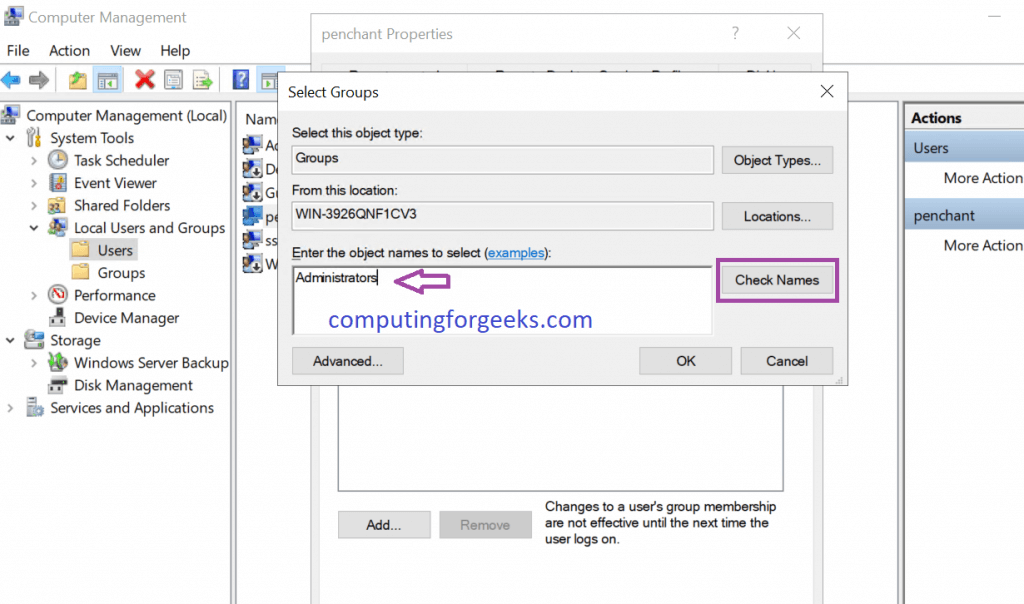The image size is (1024, 604).
Task: Open the View menu
Action: click(x=125, y=50)
